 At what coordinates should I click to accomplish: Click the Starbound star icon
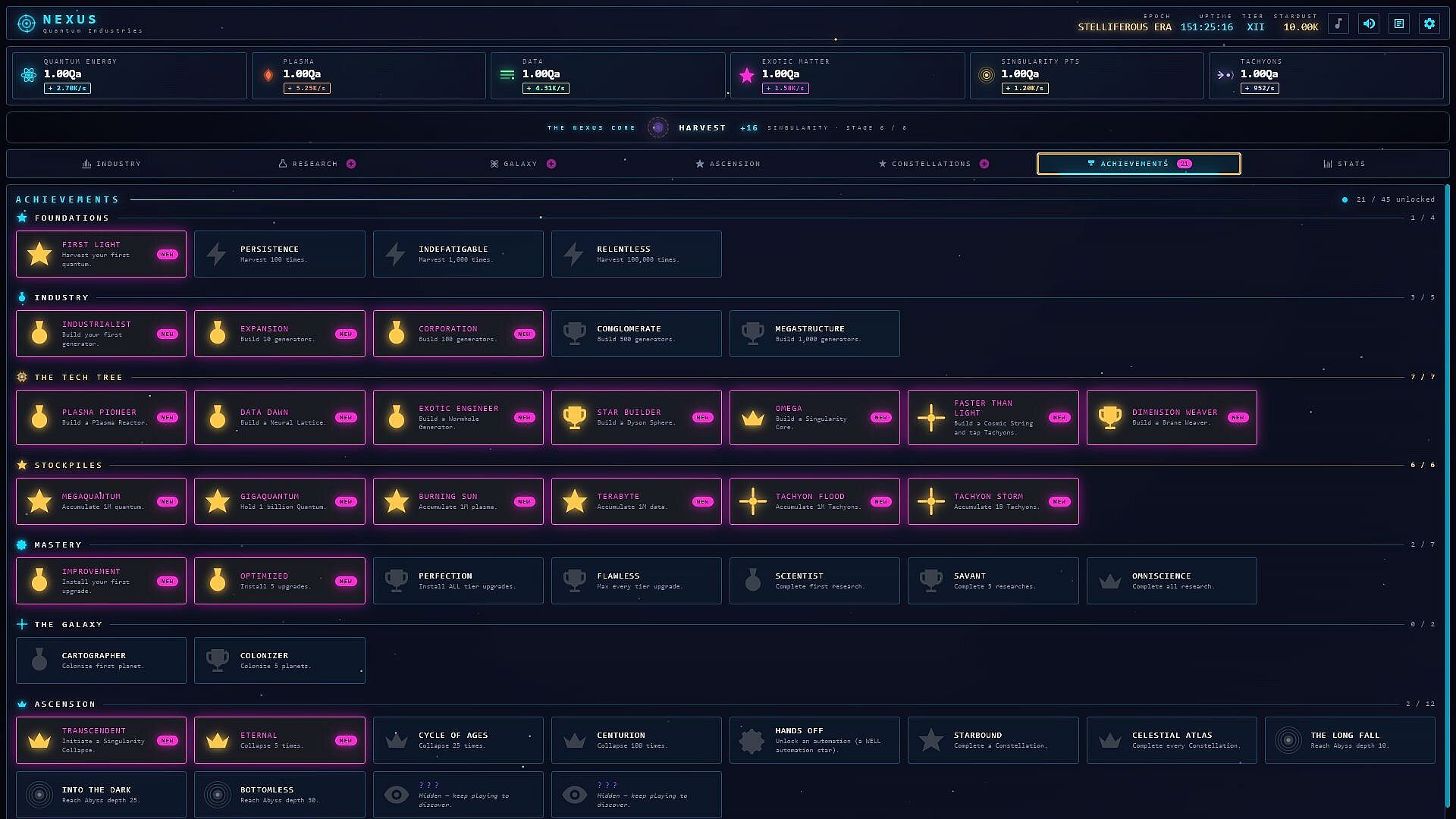pos(931,740)
